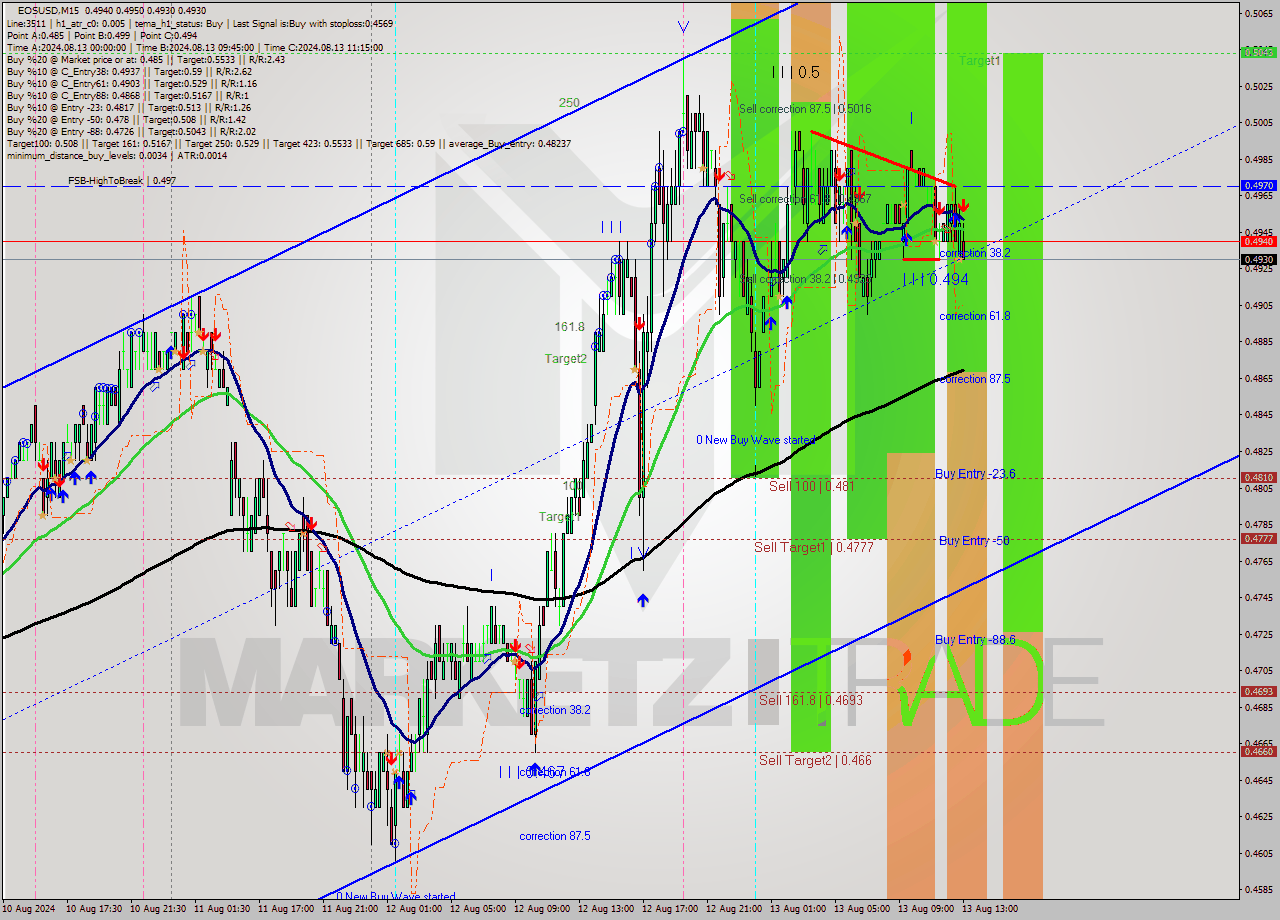Click the green Target2 label

566,359
